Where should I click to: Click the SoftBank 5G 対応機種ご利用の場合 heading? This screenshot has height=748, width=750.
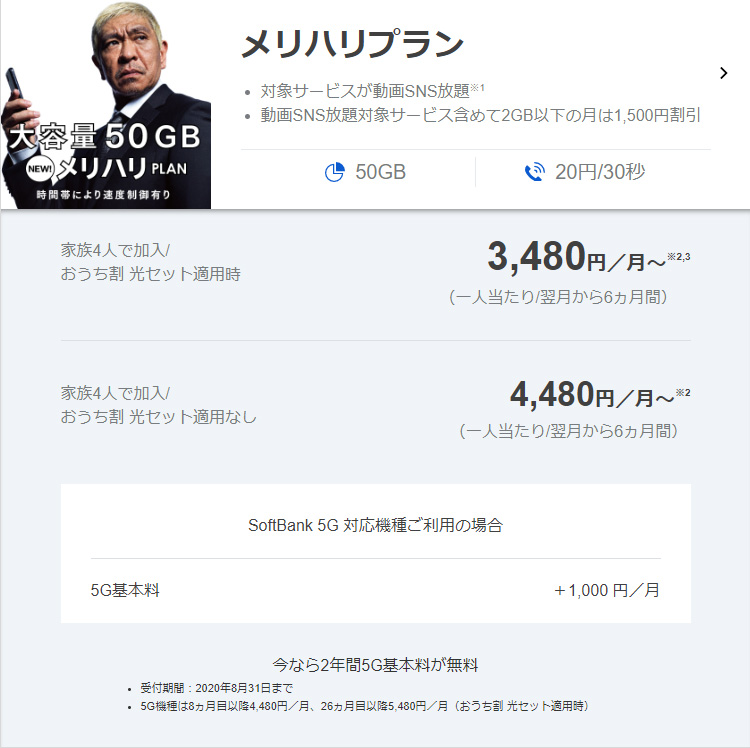coord(375,524)
